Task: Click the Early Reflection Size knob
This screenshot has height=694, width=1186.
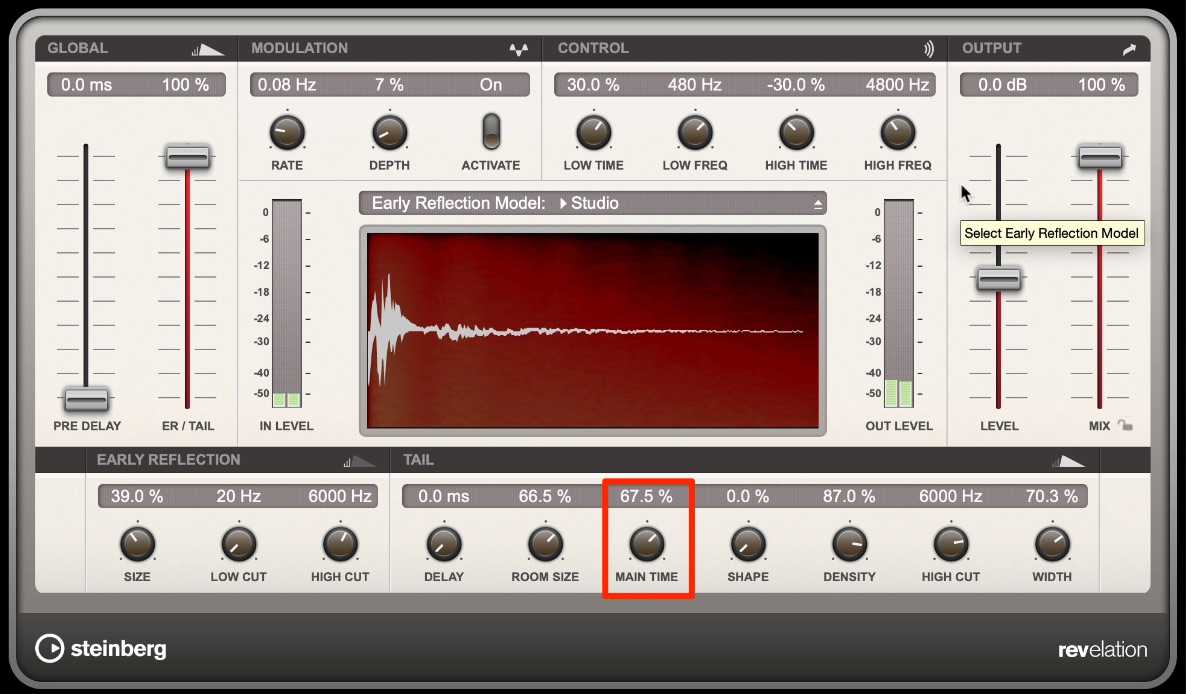Action: (137, 544)
